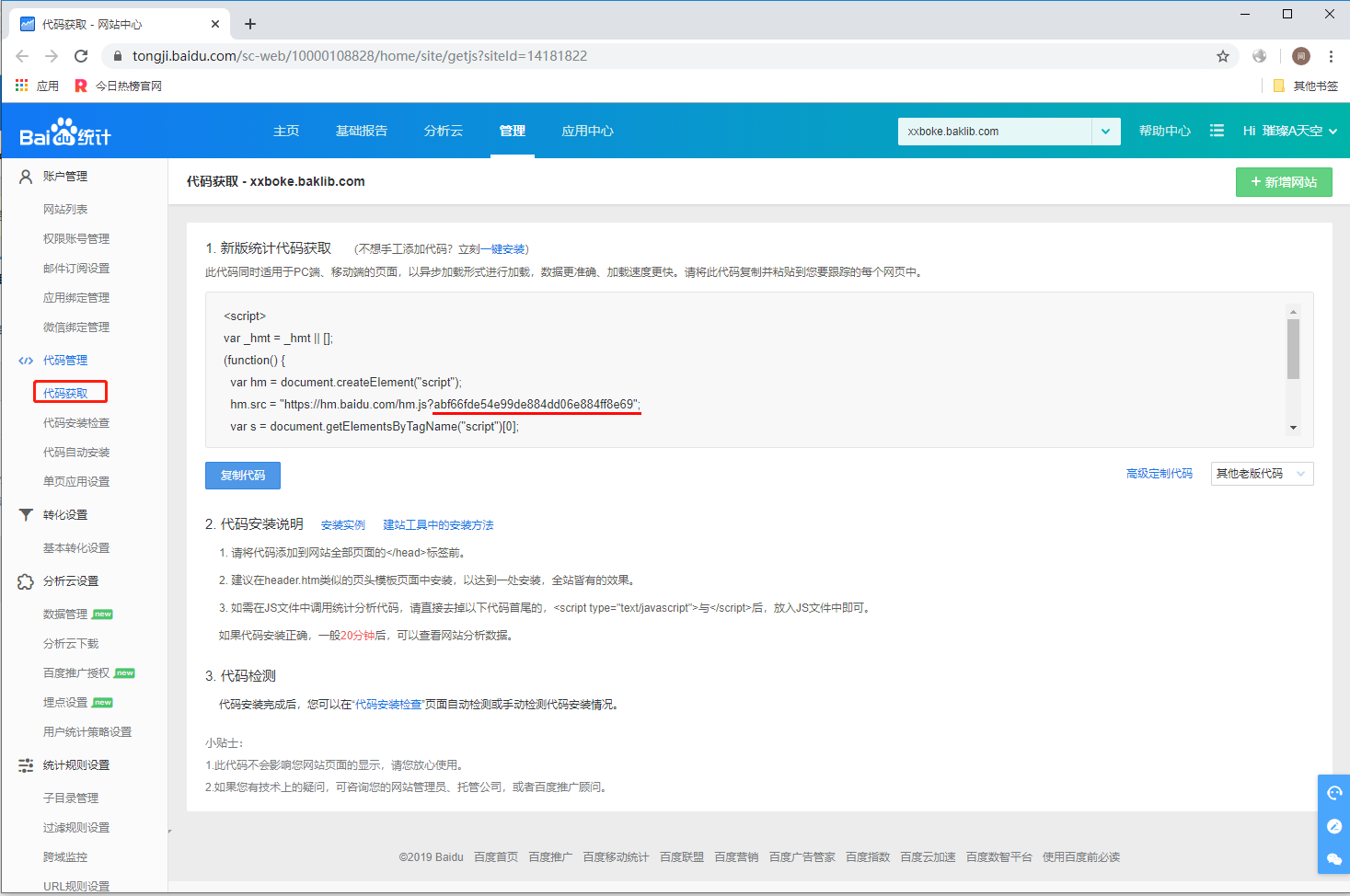Click the 分析云设置 gear icon
This screenshot has width=1350, height=896.
(26, 581)
